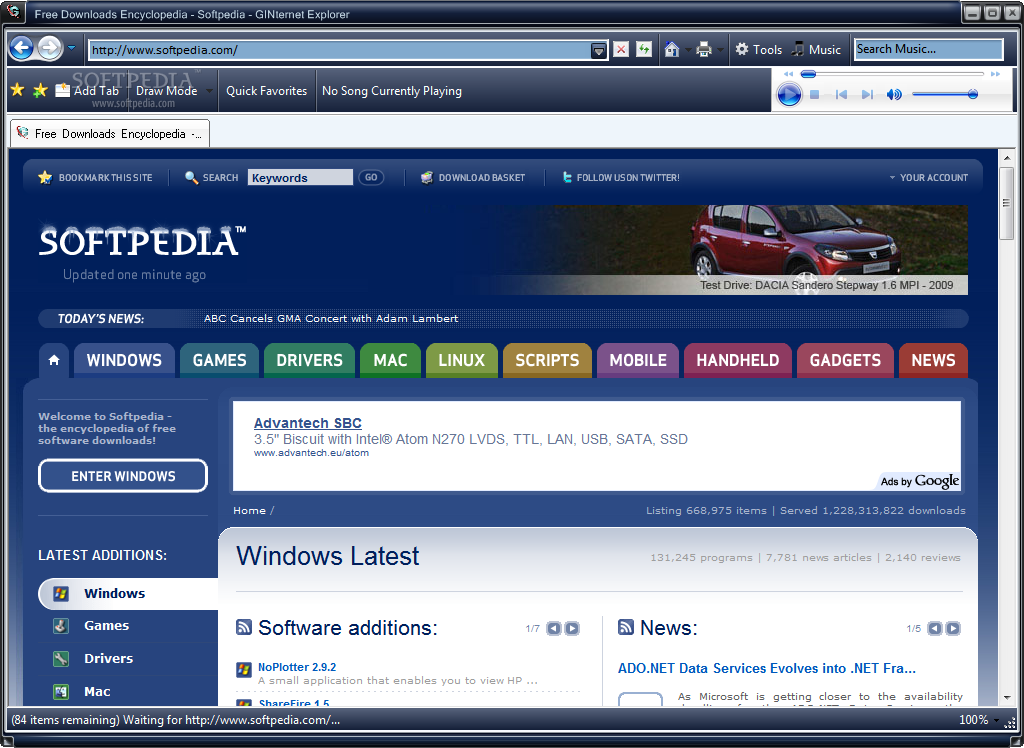Fast forward using seek forward arrows
This screenshot has width=1024, height=748.
click(995, 74)
